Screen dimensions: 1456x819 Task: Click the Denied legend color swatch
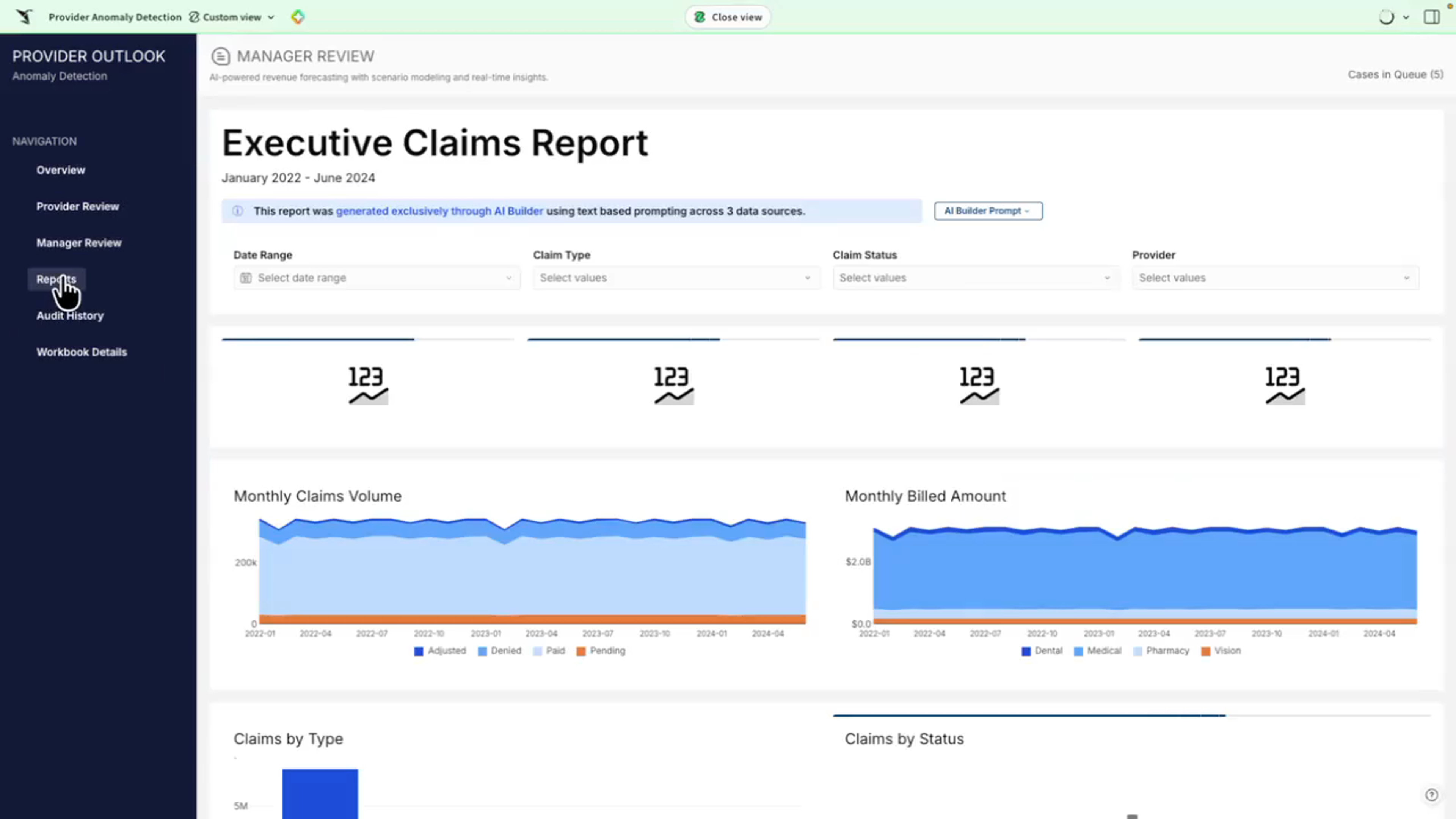pos(482,651)
